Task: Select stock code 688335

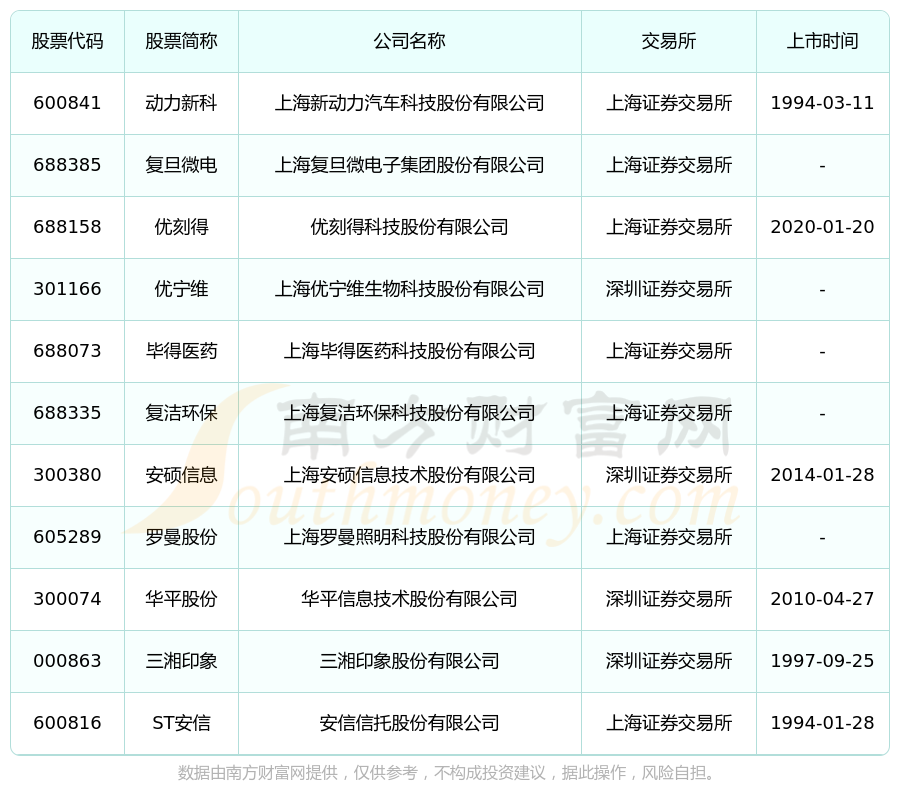Action: tap(67, 413)
